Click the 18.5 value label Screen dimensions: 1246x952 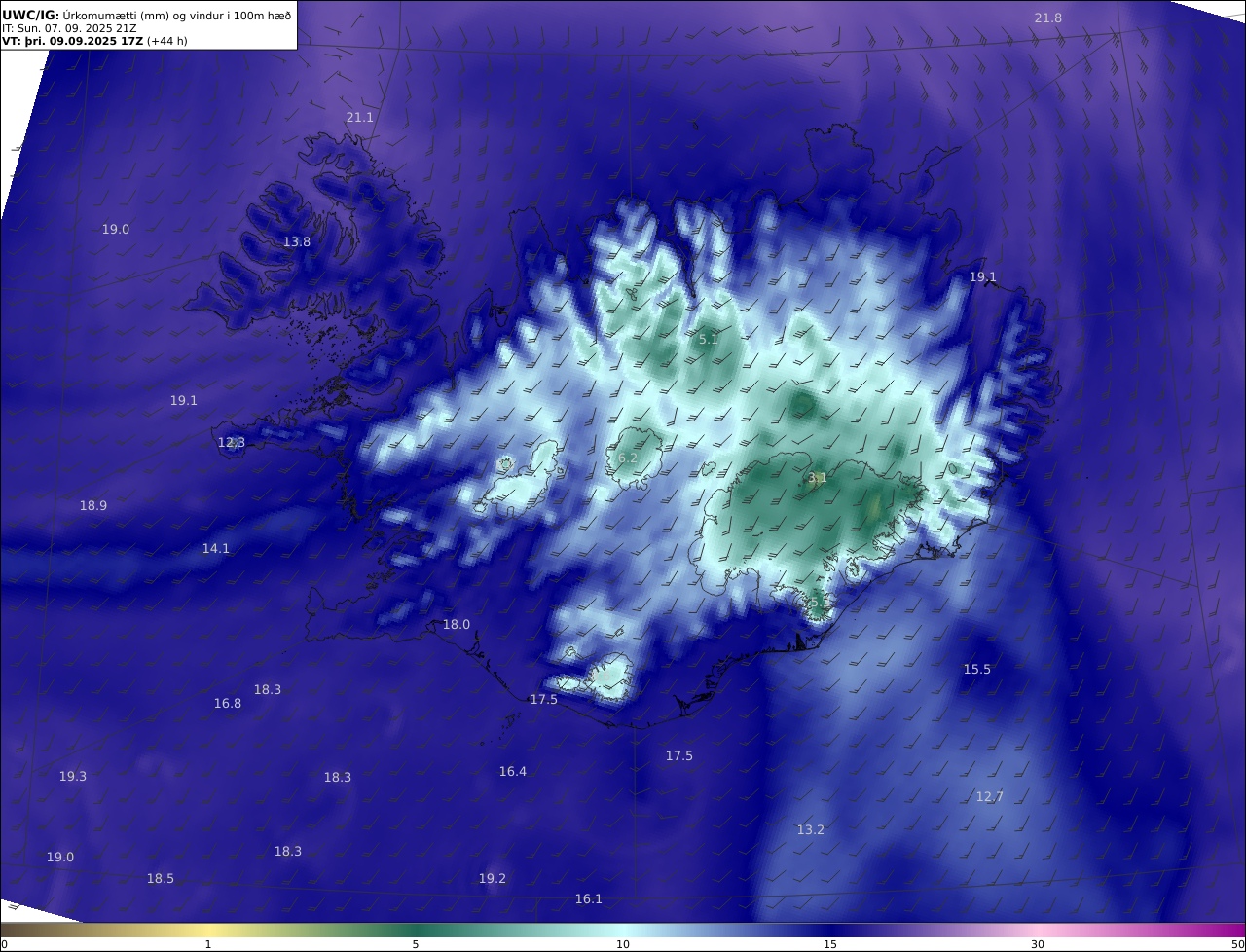pyautogui.click(x=161, y=878)
